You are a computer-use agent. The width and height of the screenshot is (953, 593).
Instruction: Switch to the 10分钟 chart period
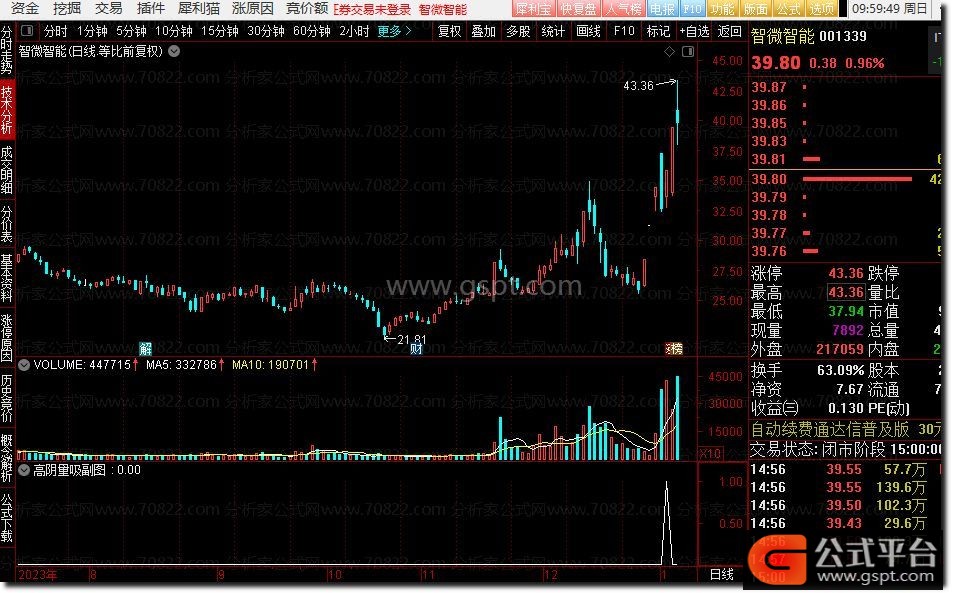(x=174, y=30)
